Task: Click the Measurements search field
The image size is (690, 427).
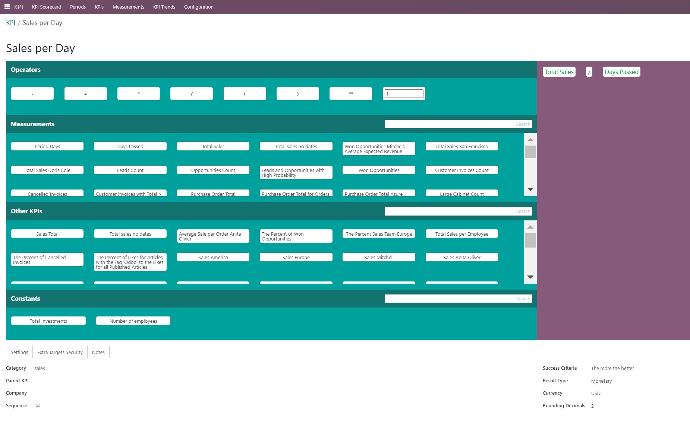Action: pyautogui.click(x=458, y=124)
